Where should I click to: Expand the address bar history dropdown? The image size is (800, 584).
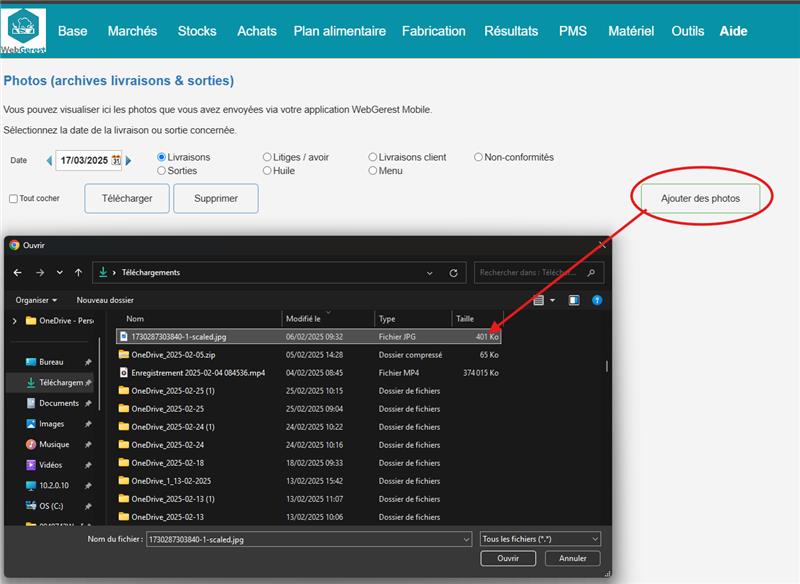(430, 273)
